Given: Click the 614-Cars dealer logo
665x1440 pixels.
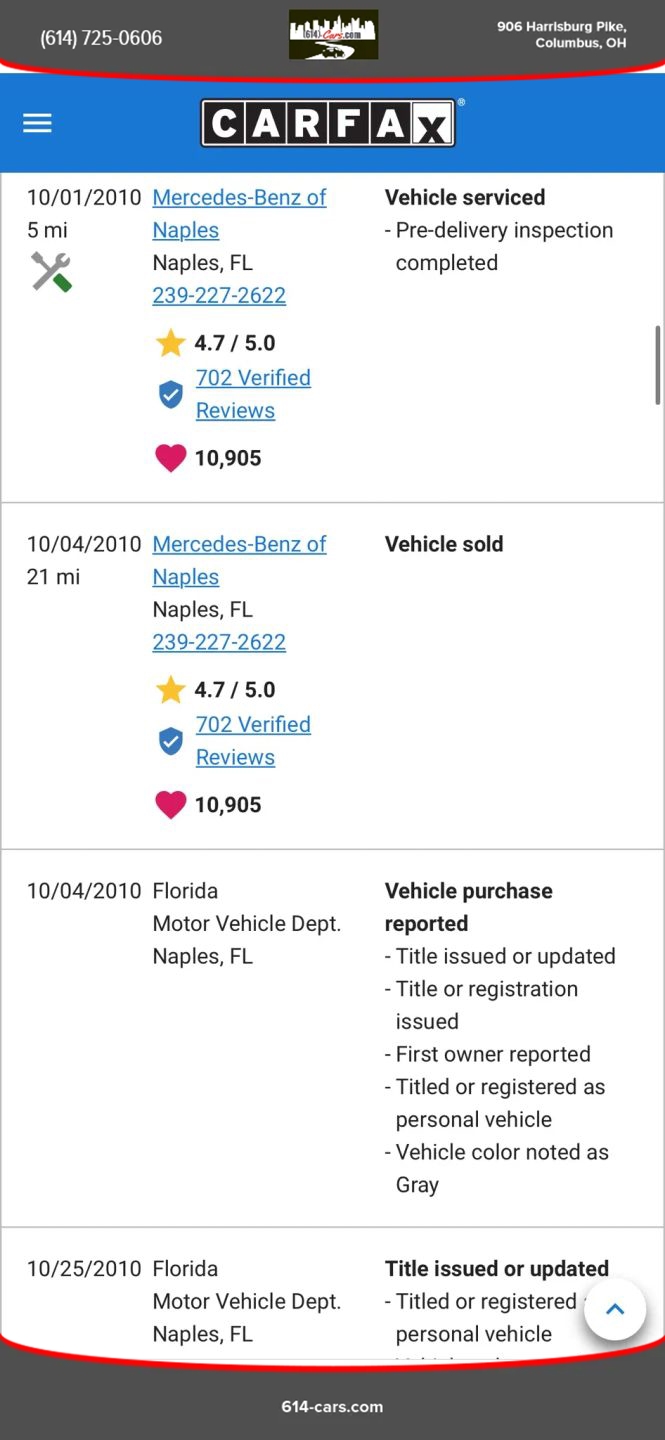Looking at the screenshot, I should pos(333,35).
